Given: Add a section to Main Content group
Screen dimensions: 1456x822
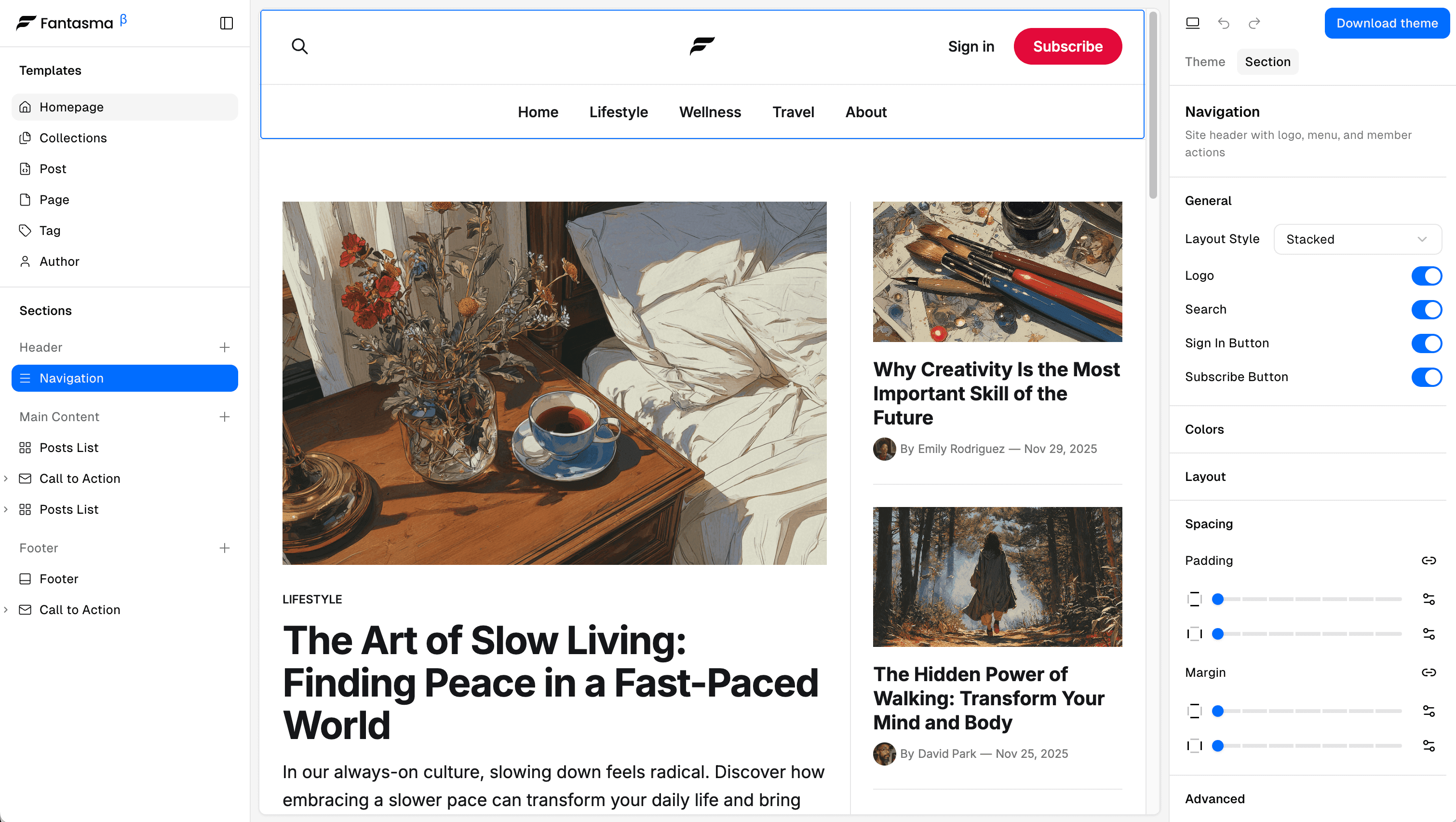Looking at the screenshot, I should (x=224, y=417).
